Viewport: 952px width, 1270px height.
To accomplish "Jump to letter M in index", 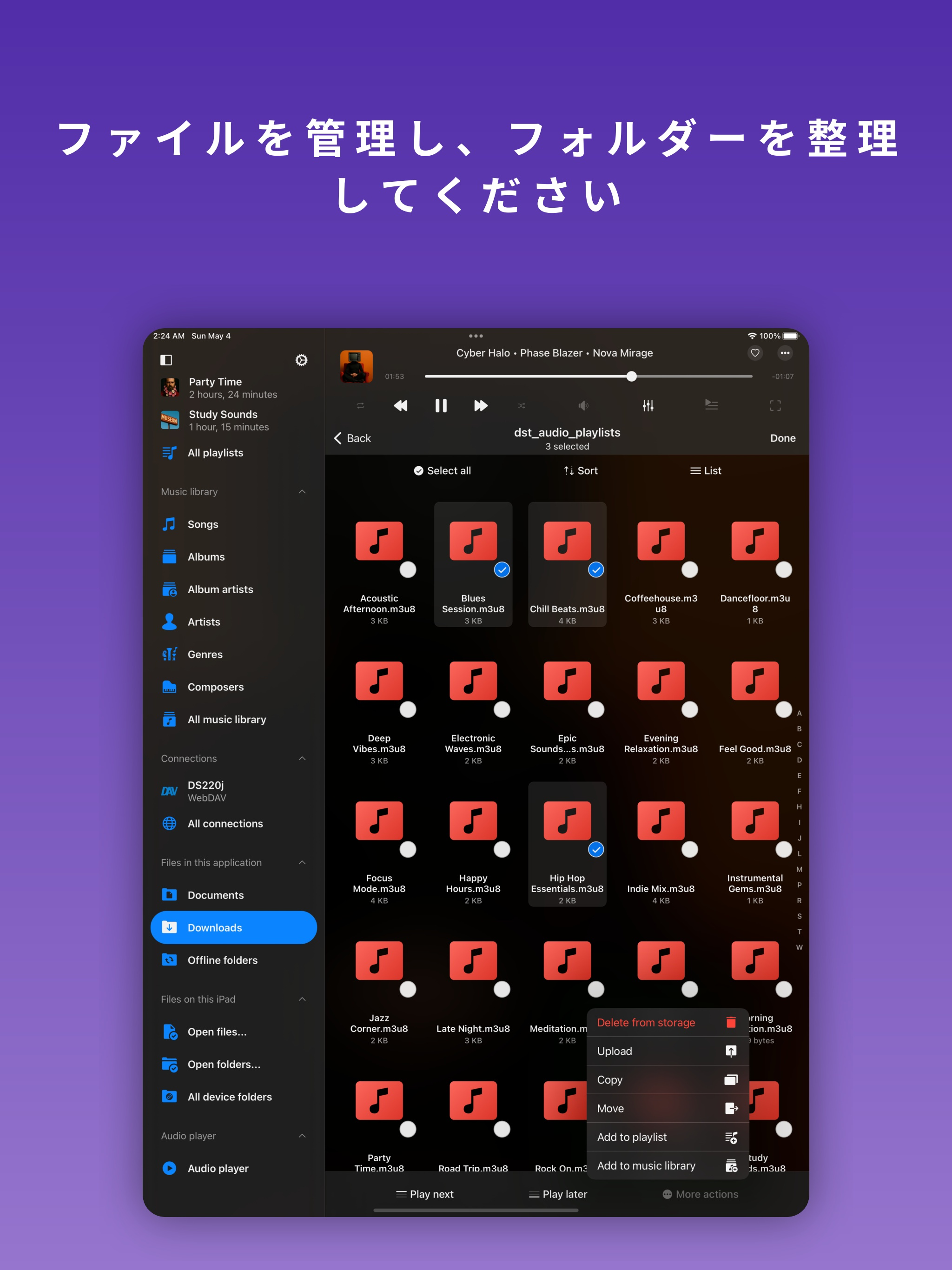I will (x=799, y=869).
